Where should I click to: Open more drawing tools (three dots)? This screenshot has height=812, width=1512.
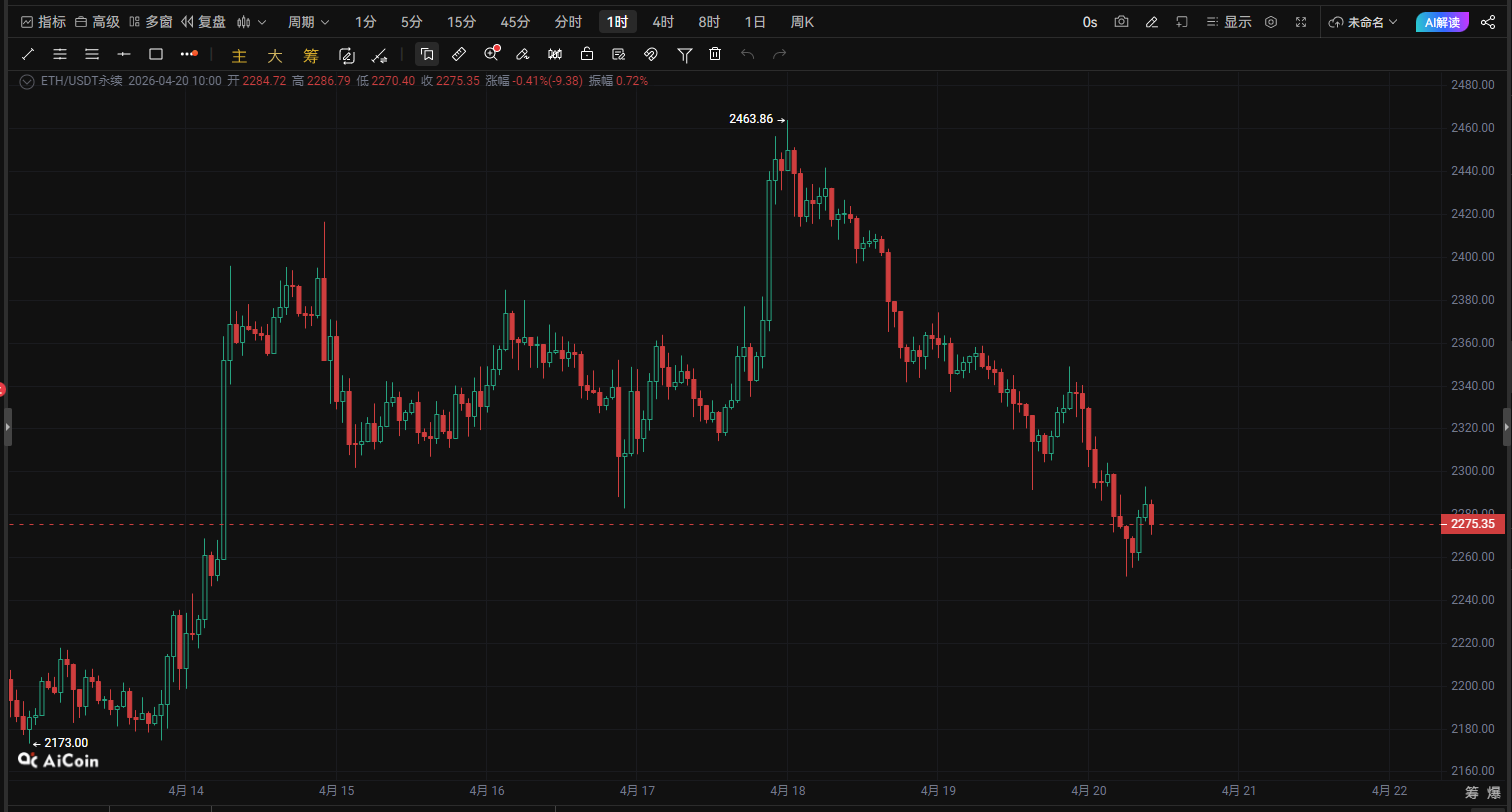pos(188,54)
